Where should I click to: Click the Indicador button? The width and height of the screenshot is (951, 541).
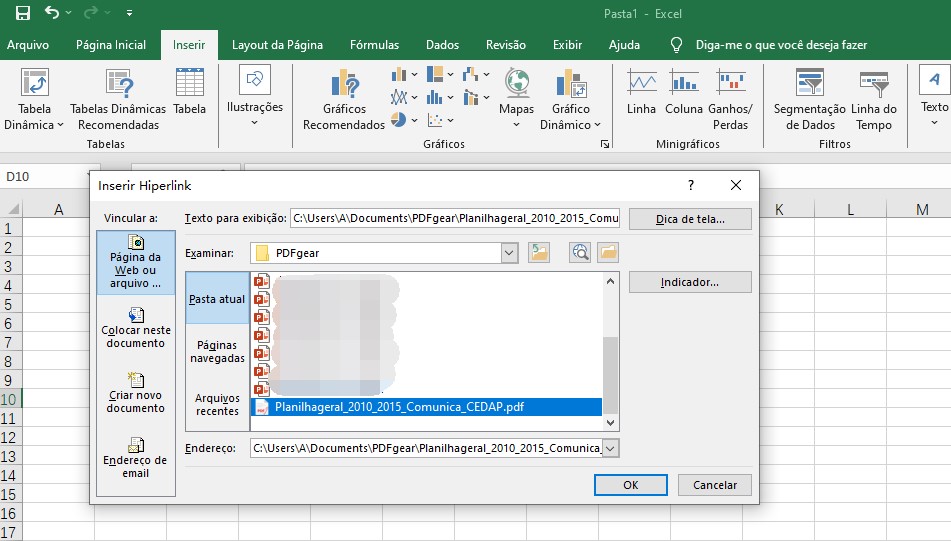pyautogui.click(x=690, y=282)
